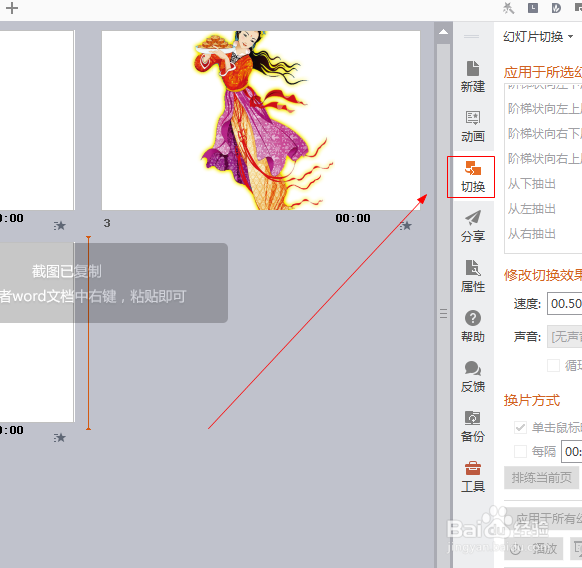The image size is (582, 568).
Task: Click the animation star under the left slide
Action: point(60,226)
